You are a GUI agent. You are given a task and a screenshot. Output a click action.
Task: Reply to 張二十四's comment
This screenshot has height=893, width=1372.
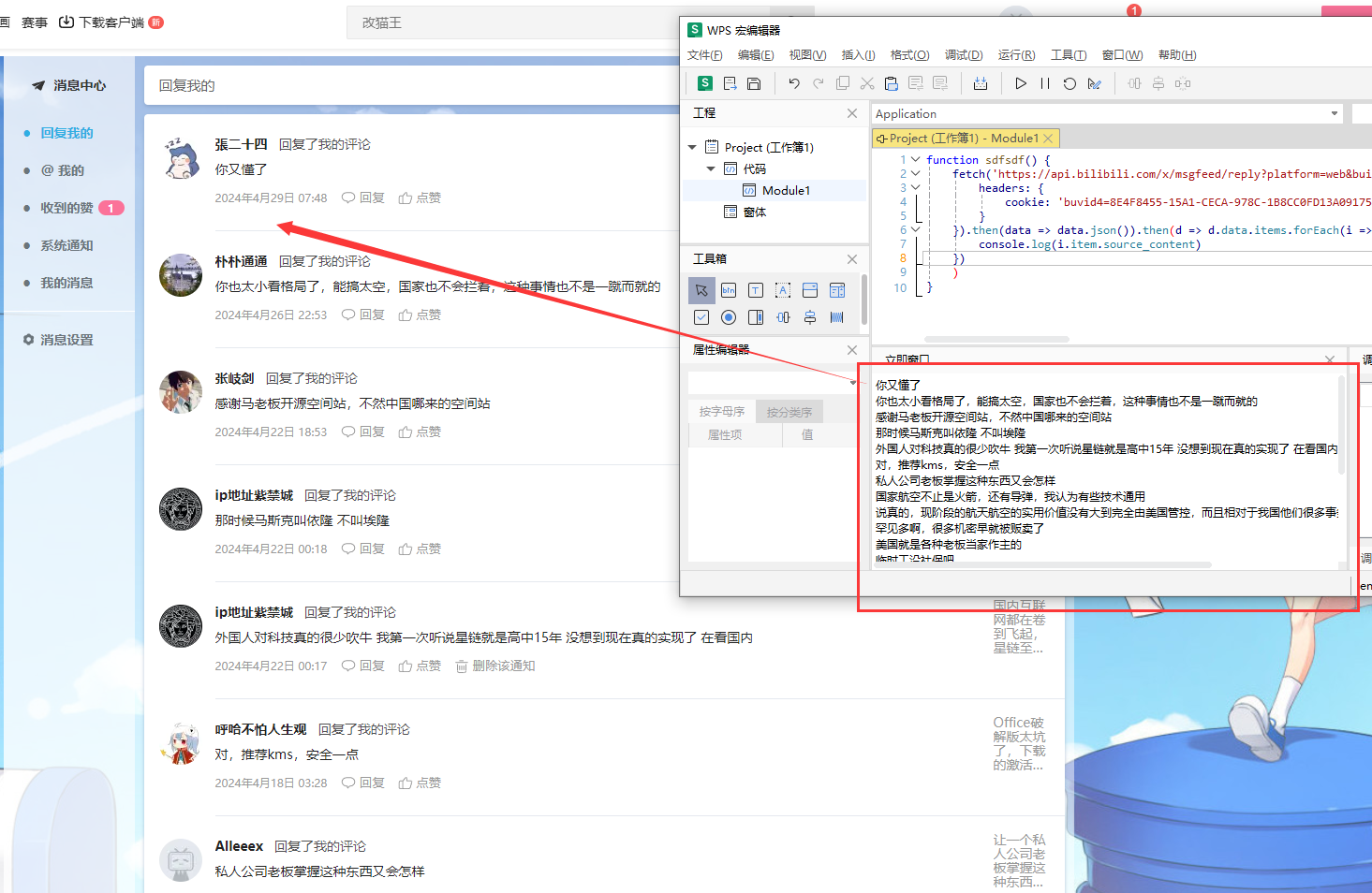coord(363,198)
